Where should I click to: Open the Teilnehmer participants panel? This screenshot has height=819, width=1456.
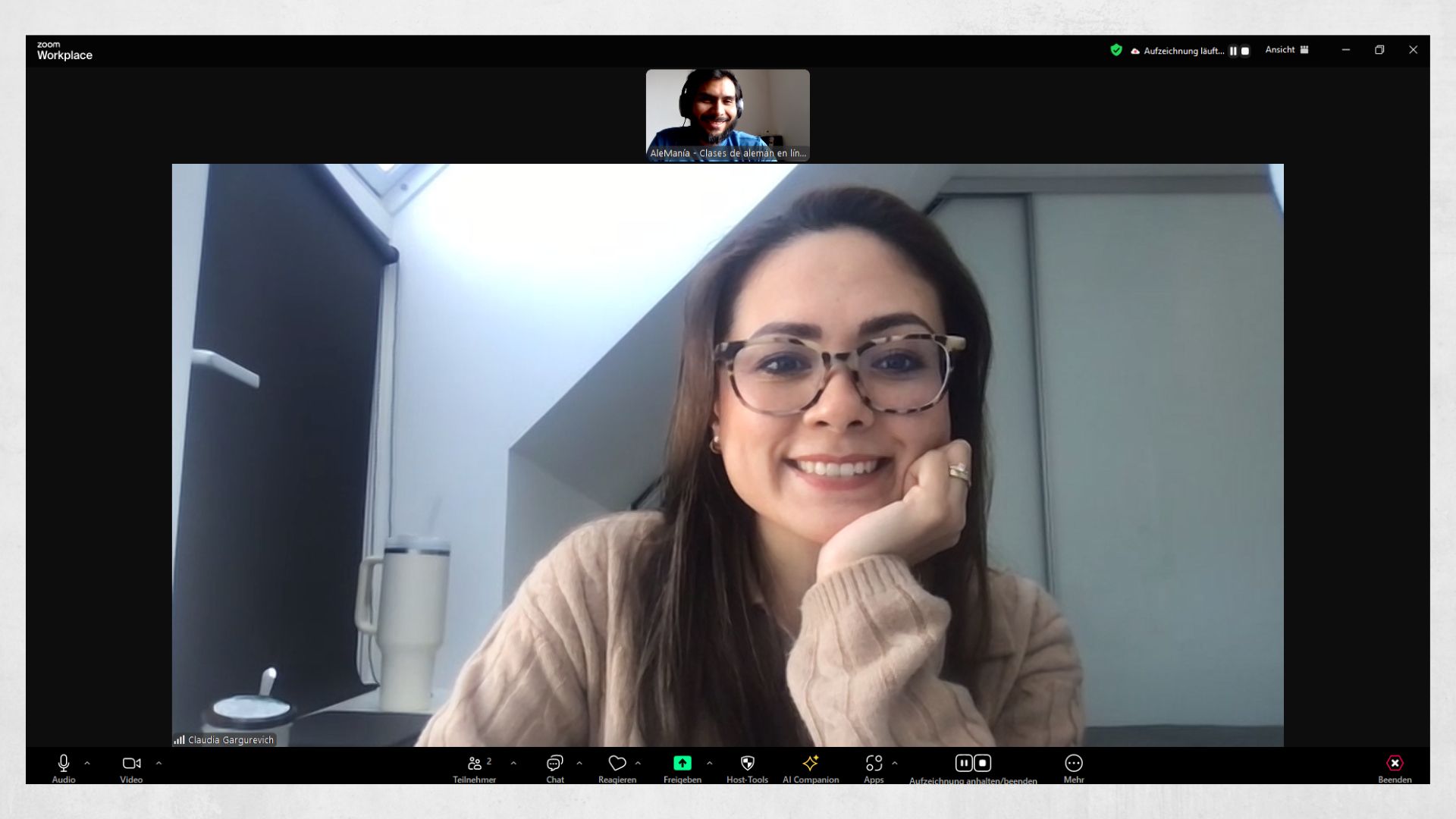[475, 764]
